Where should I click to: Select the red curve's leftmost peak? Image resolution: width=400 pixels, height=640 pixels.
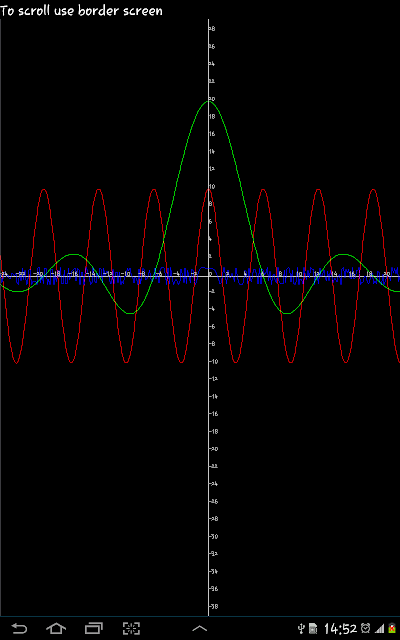44,189
